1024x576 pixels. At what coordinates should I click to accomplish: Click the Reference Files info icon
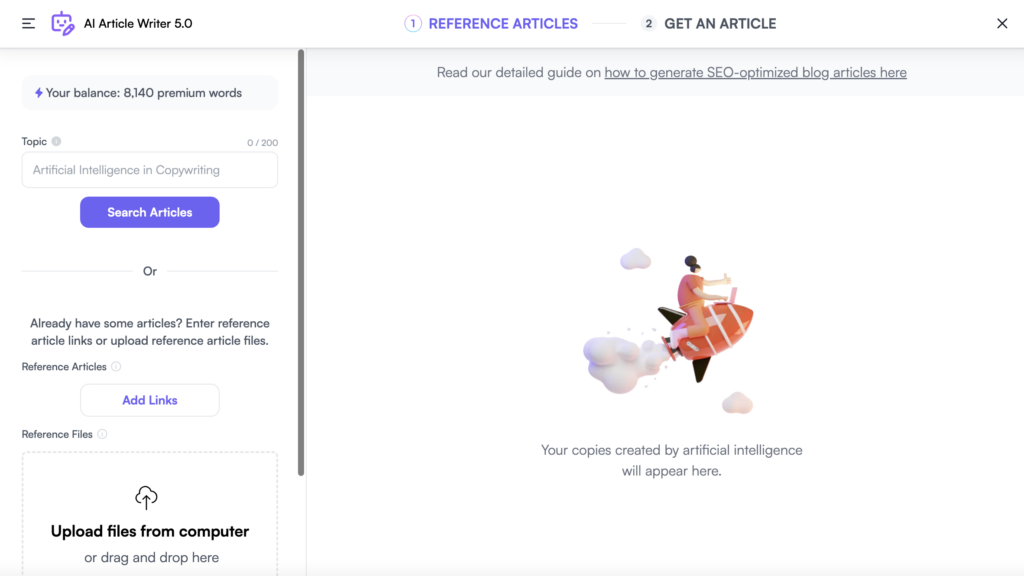(x=102, y=434)
